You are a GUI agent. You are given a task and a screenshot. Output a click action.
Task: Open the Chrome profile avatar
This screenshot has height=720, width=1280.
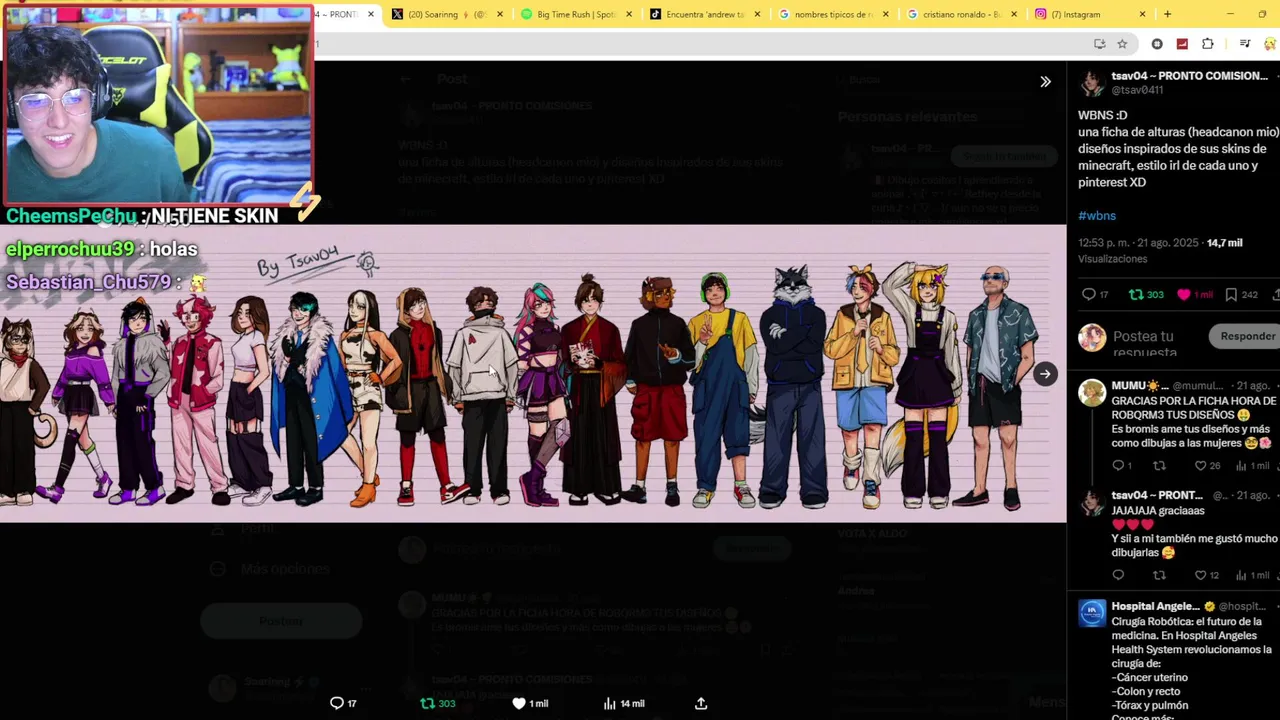click(1270, 44)
